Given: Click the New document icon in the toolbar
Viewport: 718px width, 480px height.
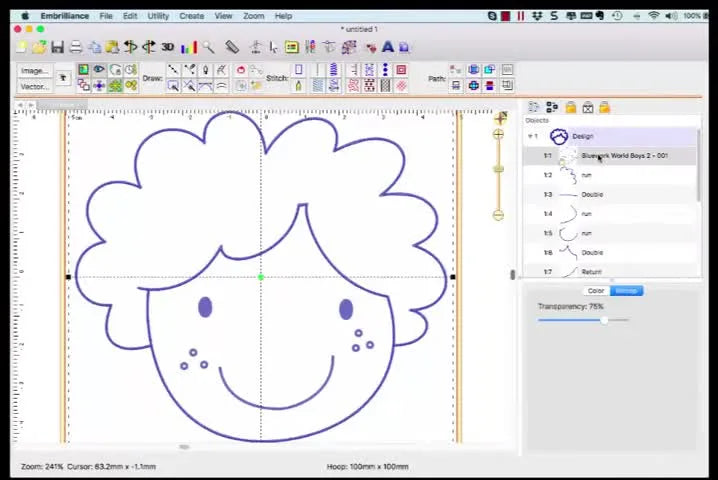Looking at the screenshot, I should 22,47.
